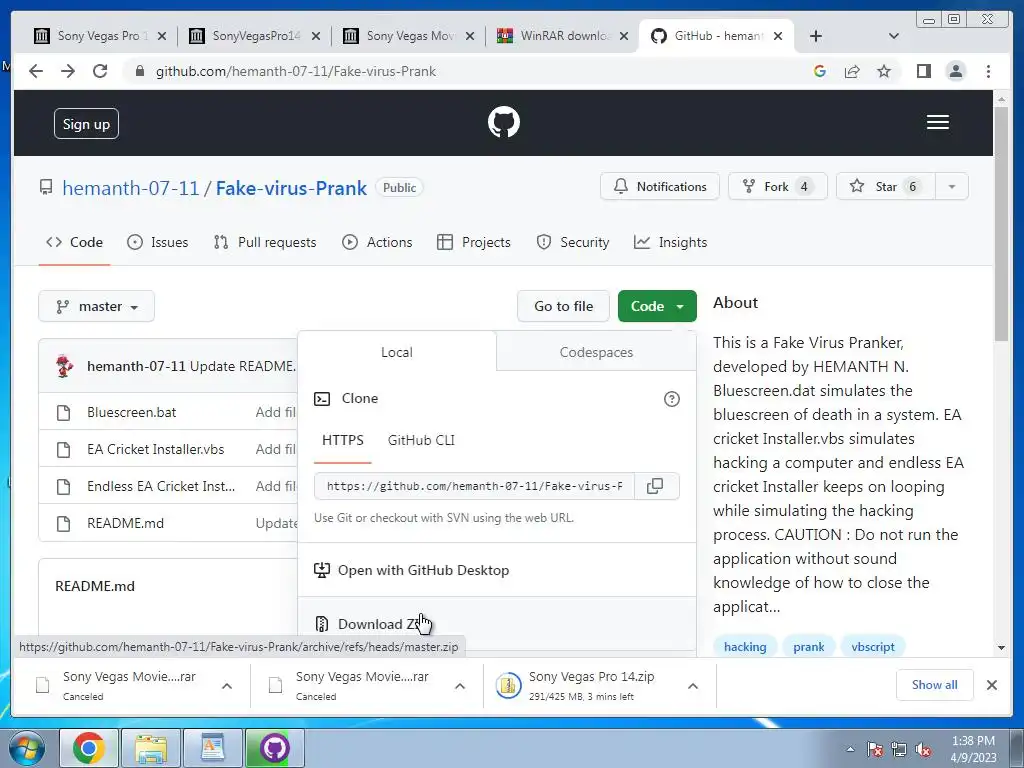Star the Fake-virus-Prank repository

885,187
